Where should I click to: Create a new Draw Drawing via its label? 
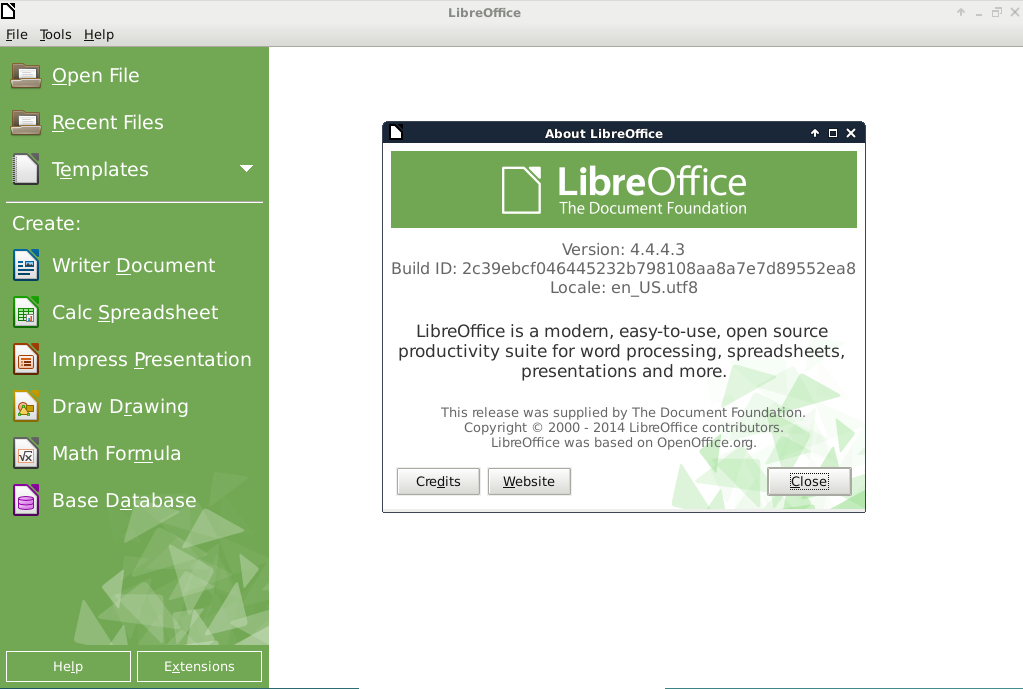120,406
